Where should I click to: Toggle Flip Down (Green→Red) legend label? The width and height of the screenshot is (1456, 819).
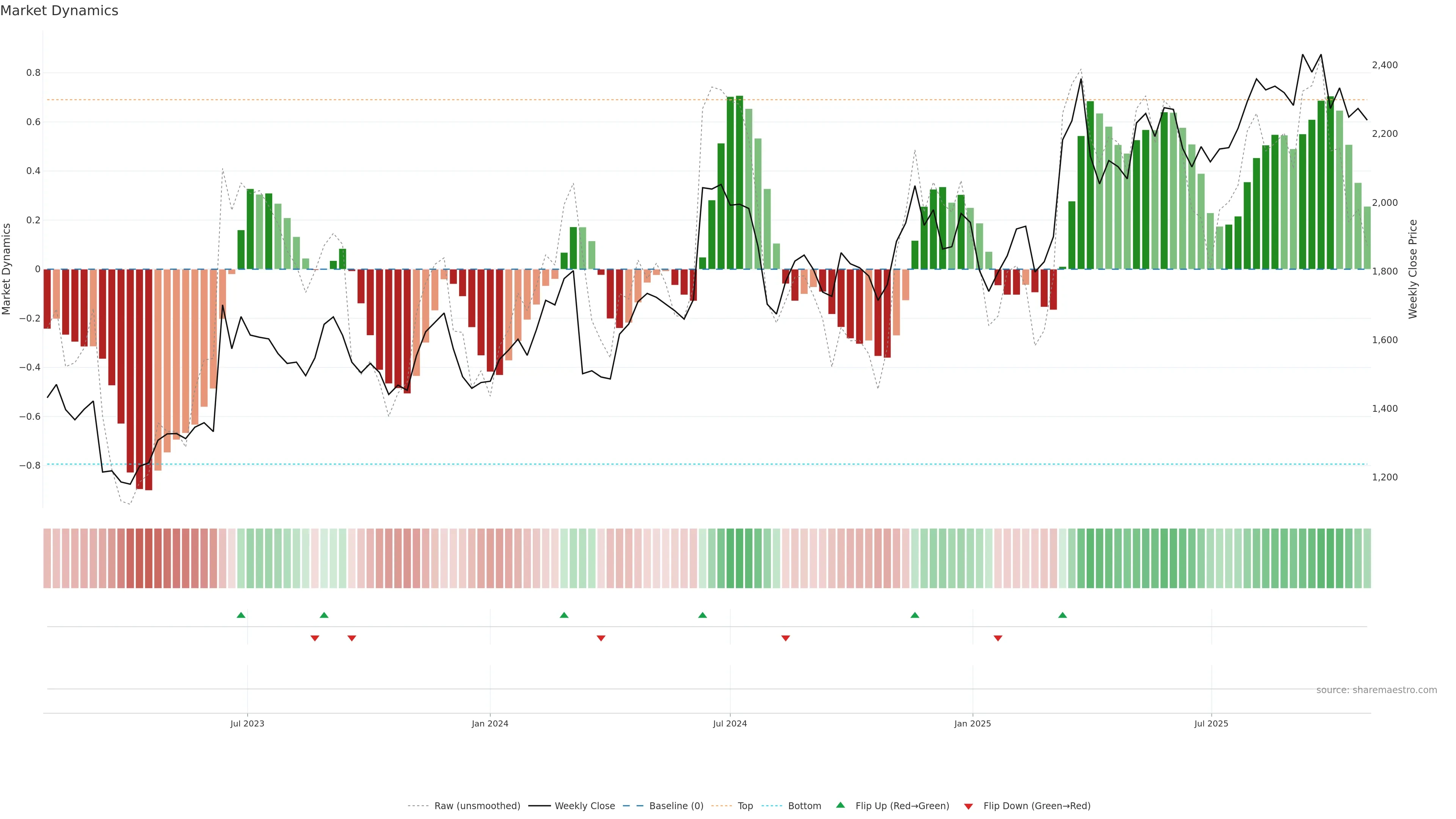(1037, 806)
